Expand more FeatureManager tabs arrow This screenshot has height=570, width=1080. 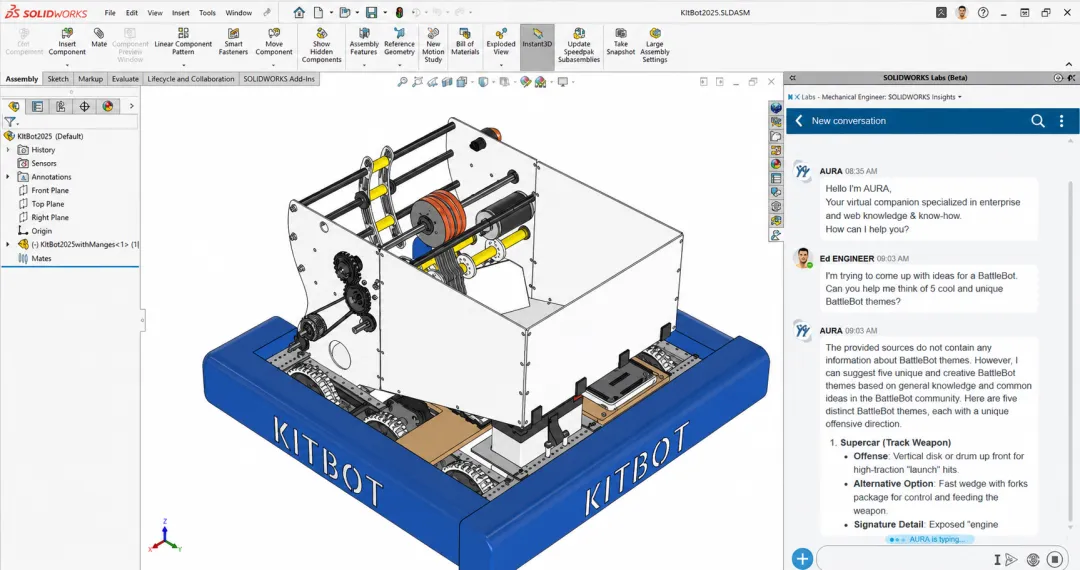pyautogui.click(x=132, y=106)
